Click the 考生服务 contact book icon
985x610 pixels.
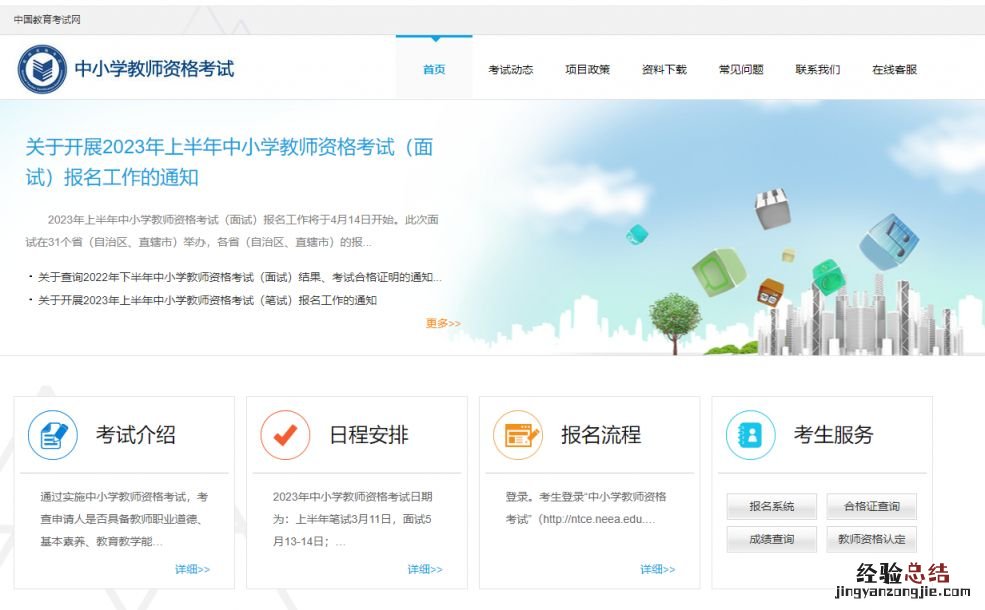751,435
